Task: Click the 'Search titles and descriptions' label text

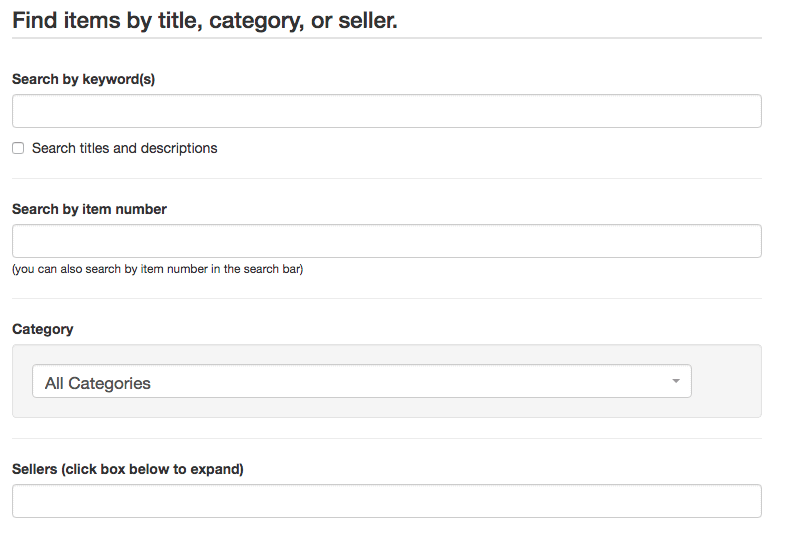Action: click(124, 148)
